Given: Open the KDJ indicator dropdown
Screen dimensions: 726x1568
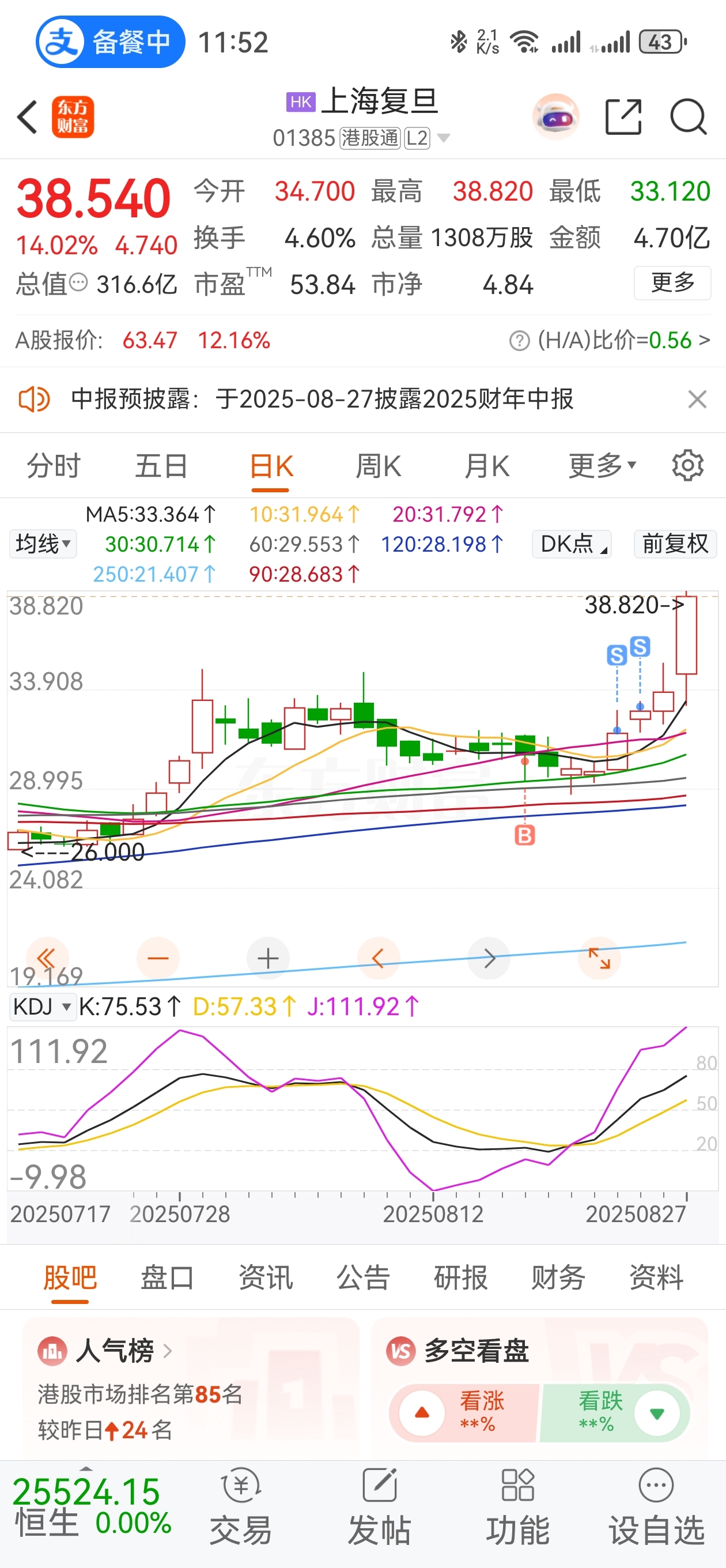Looking at the screenshot, I should click(43, 1007).
